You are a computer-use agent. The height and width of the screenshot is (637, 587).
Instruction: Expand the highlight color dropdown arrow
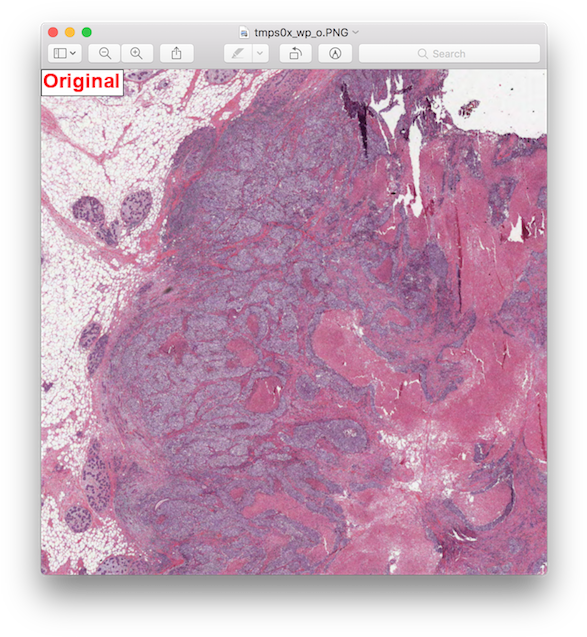260,53
